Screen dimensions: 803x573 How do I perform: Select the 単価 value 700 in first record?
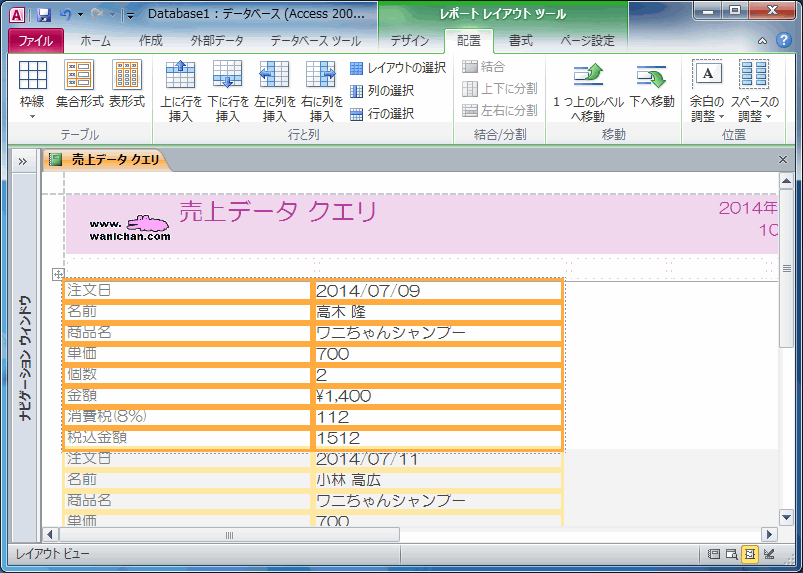click(438, 354)
